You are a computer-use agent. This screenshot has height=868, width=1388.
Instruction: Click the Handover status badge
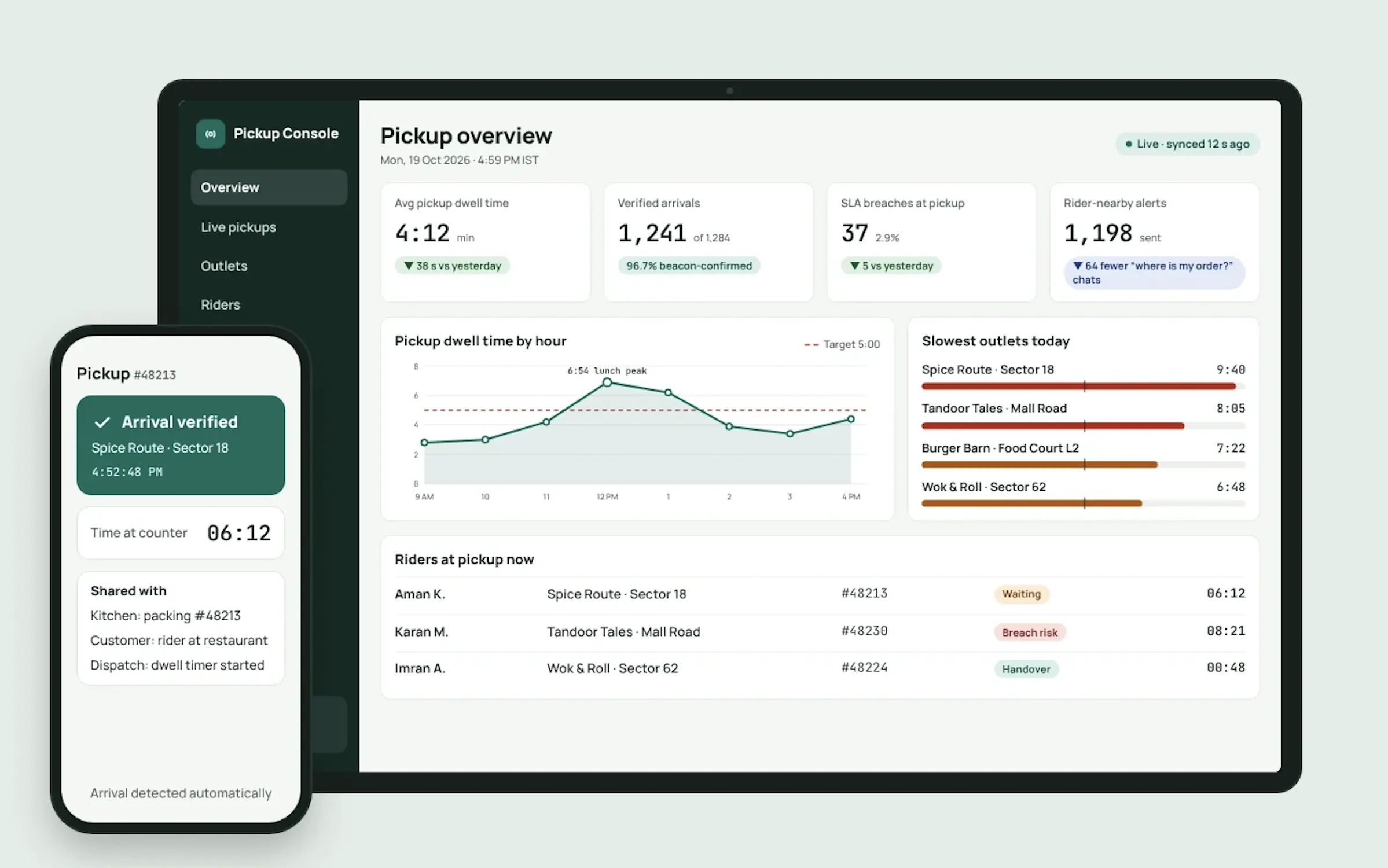[1026, 670]
